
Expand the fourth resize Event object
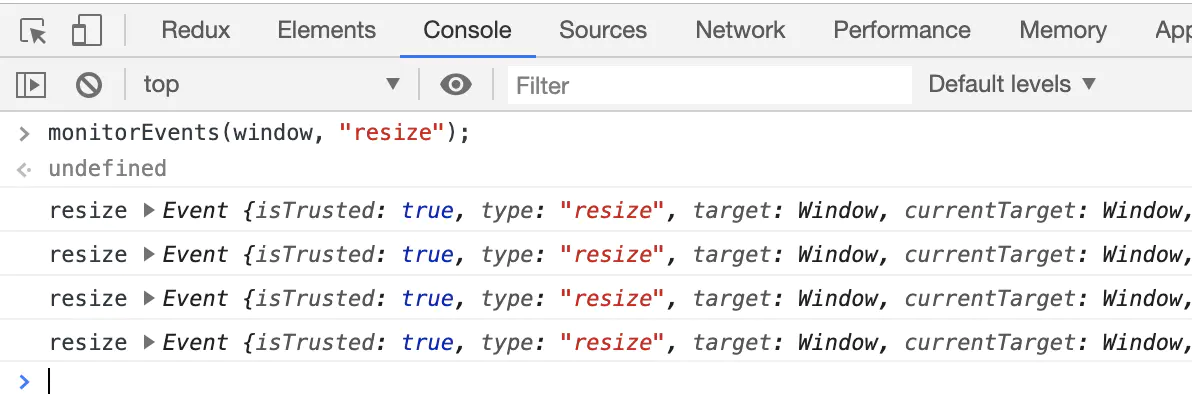[150, 342]
